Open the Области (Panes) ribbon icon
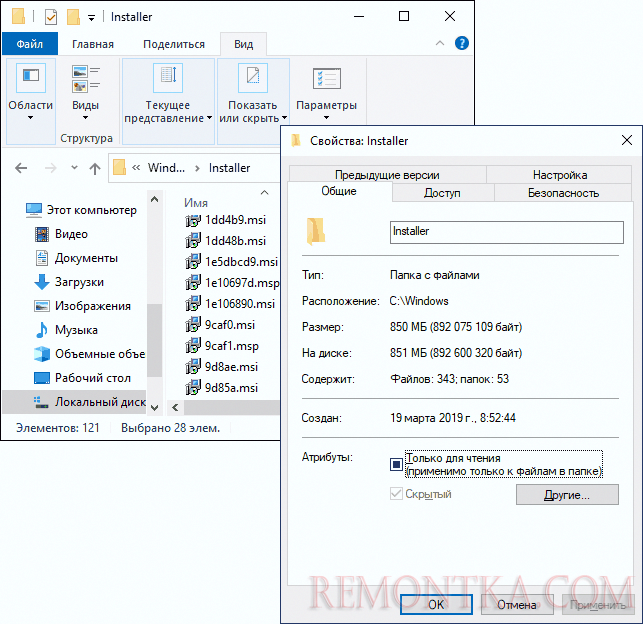643x624 pixels. (31, 77)
